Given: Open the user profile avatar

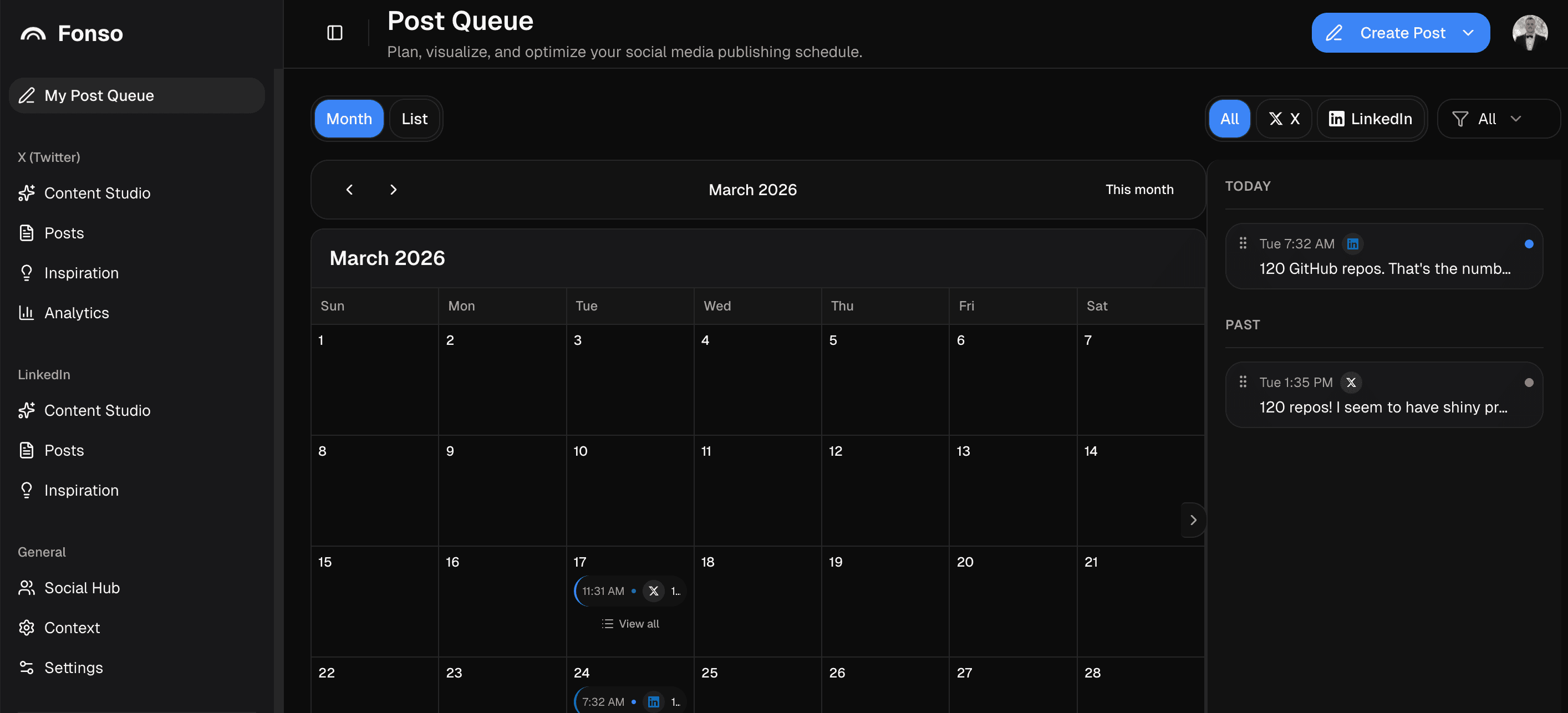Looking at the screenshot, I should click(x=1530, y=33).
